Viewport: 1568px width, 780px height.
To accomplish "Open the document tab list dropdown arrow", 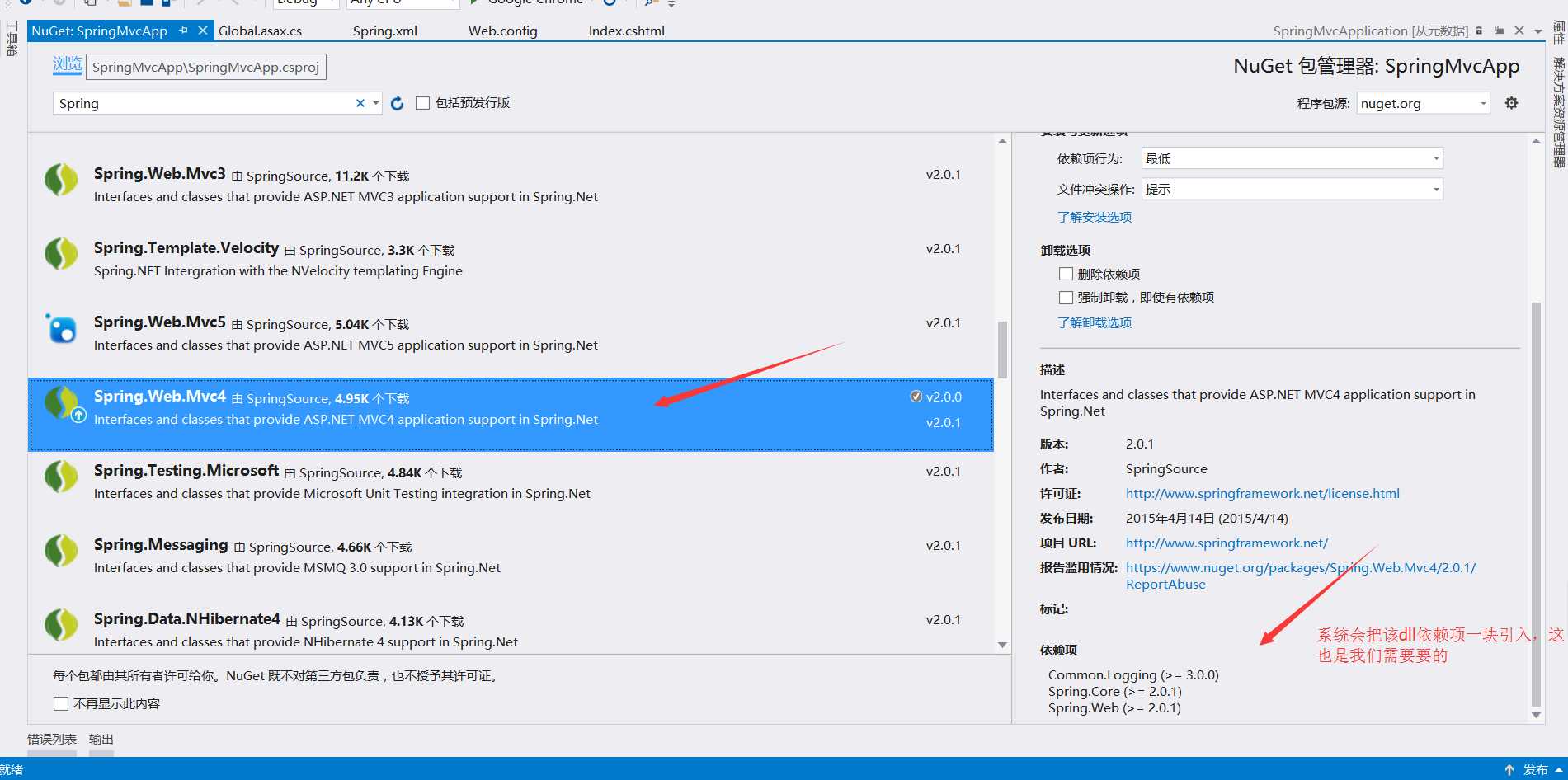I will click(x=1538, y=31).
